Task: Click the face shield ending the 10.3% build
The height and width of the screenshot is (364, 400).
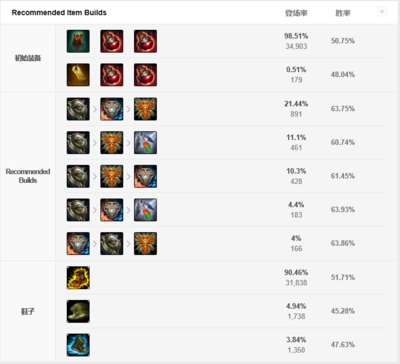Action: pyautogui.click(x=145, y=176)
